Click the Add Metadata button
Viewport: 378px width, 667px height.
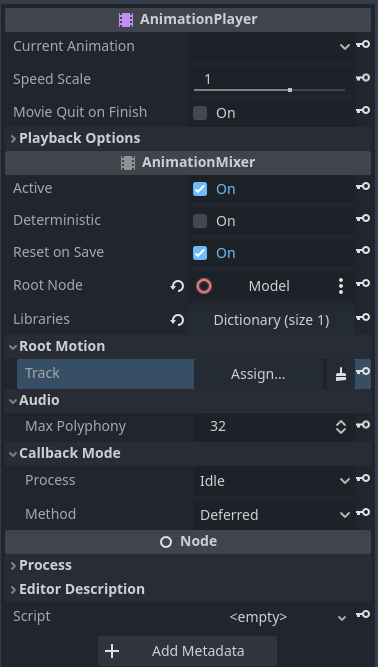click(x=188, y=651)
